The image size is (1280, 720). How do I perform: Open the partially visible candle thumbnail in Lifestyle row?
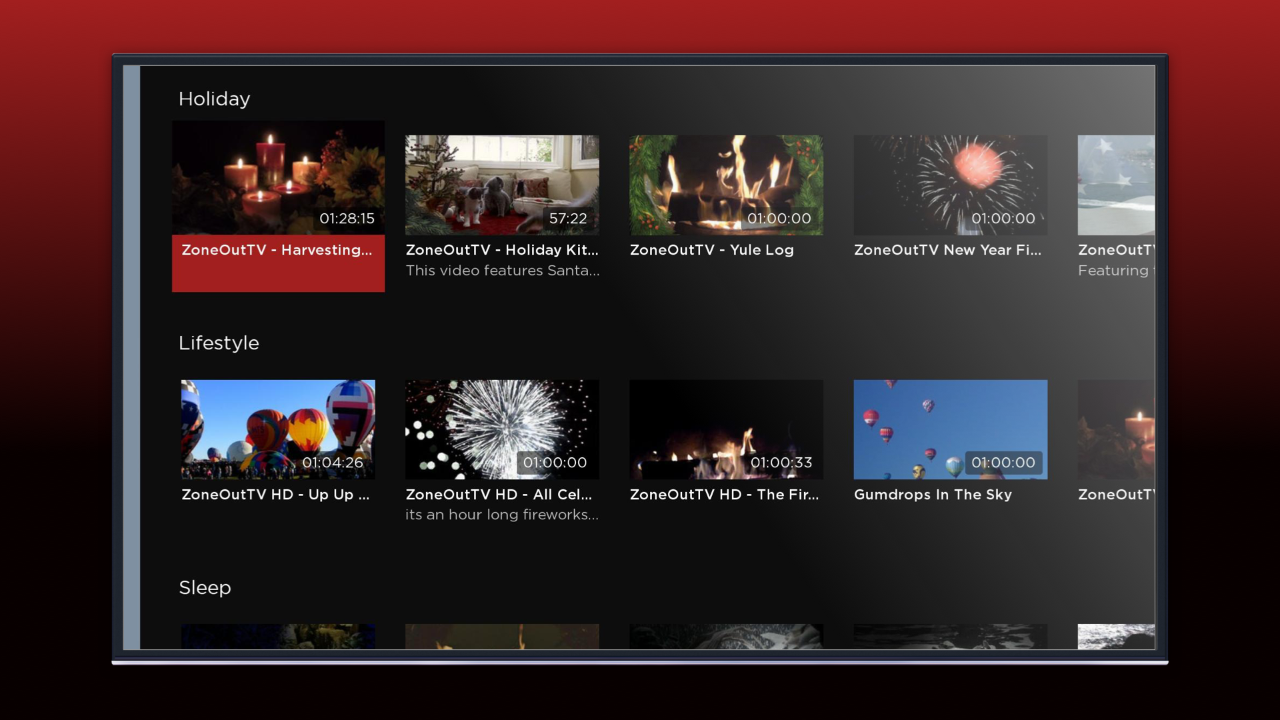pos(1116,429)
